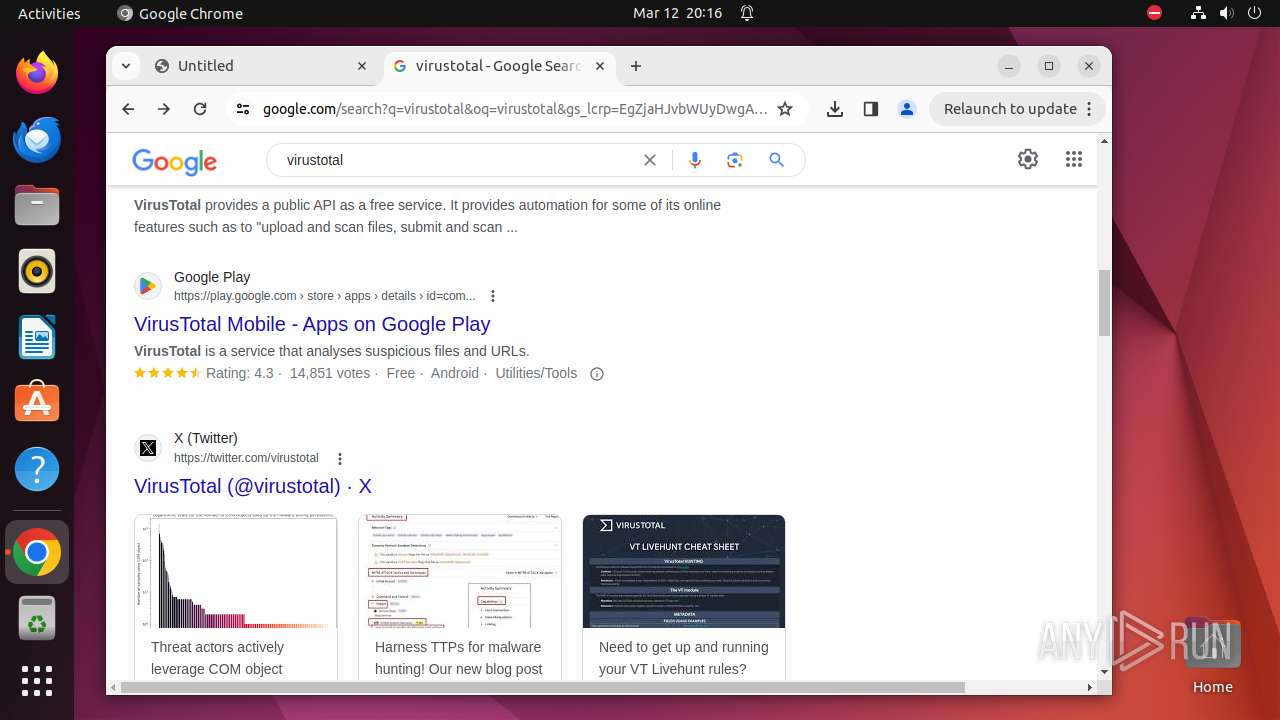
Task: Open the Chrome profile avatar
Action: pyautogui.click(x=907, y=109)
